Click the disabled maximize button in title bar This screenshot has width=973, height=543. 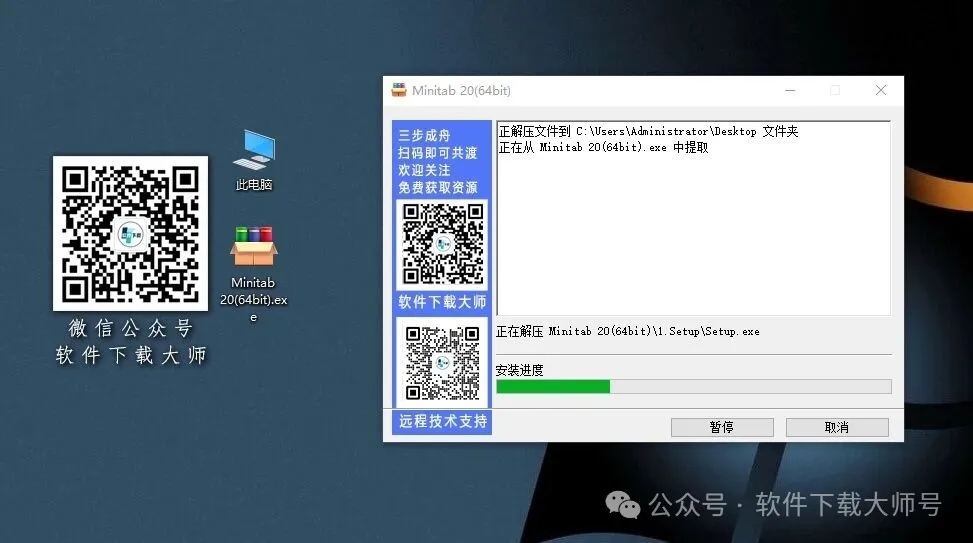[835, 91]
